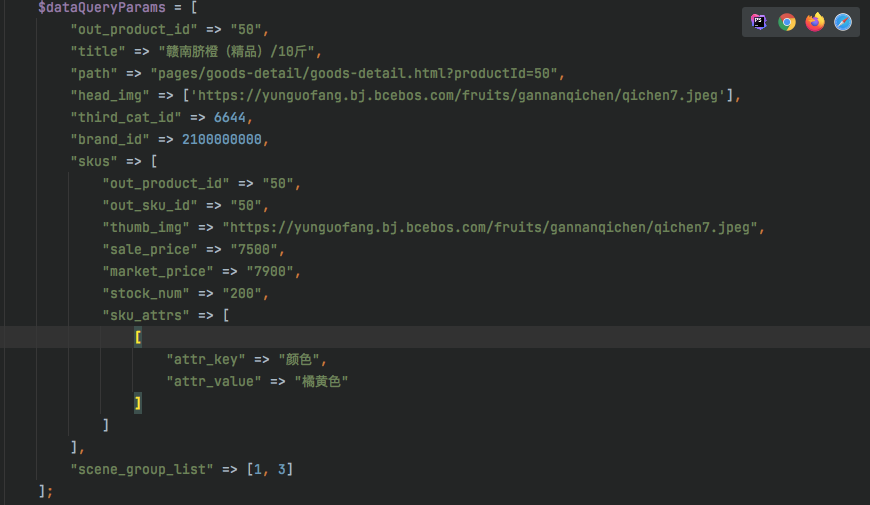Click the "7500" sale price value

(x=254, y=250)
